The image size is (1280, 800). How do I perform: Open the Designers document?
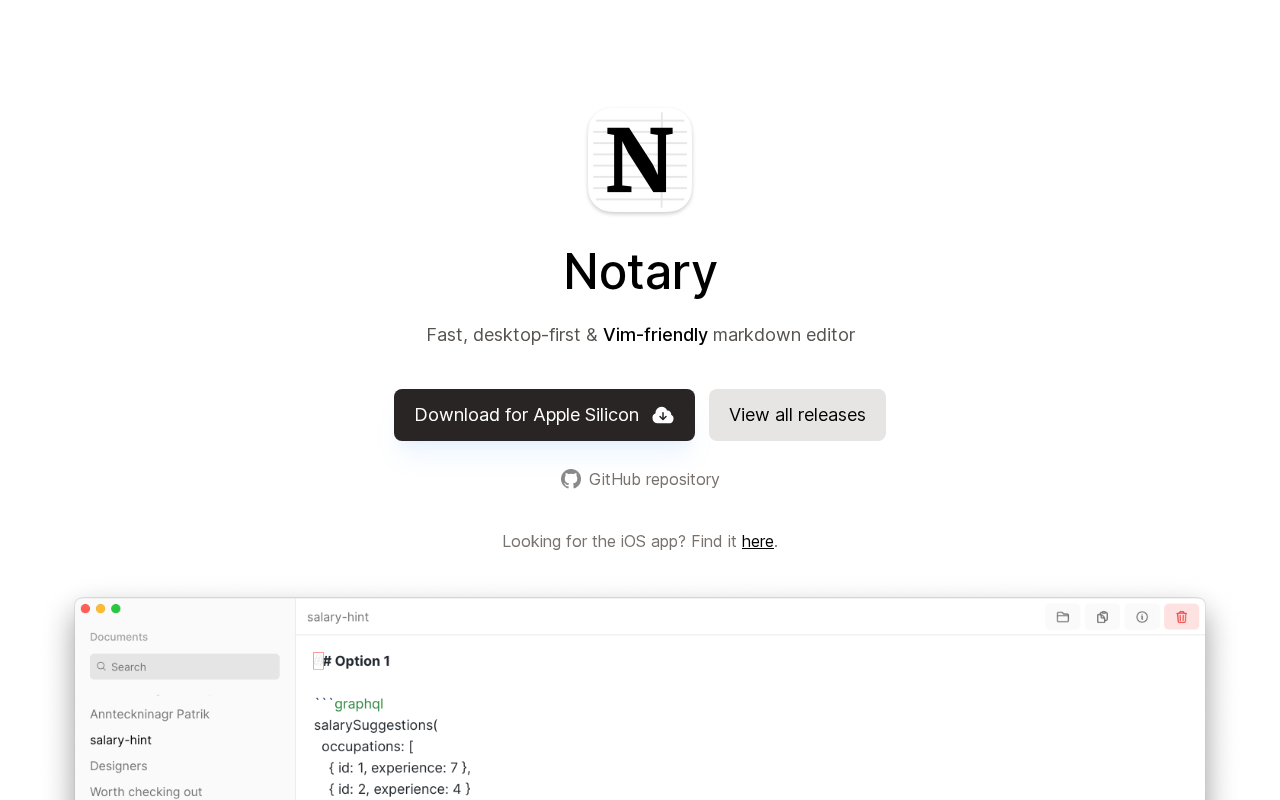point(119,766)
